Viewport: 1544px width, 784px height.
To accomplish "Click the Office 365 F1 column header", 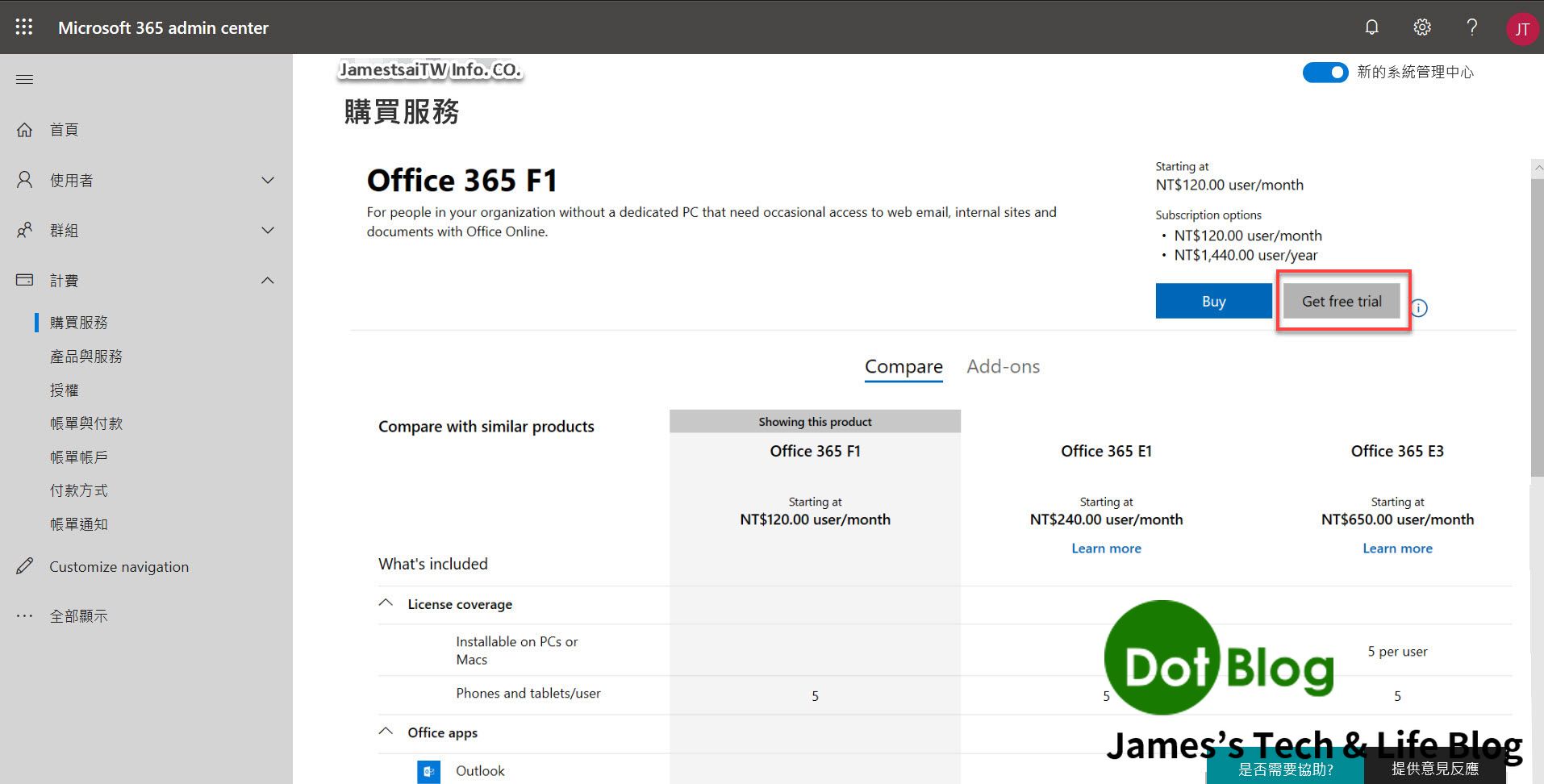I will point(815,451).
